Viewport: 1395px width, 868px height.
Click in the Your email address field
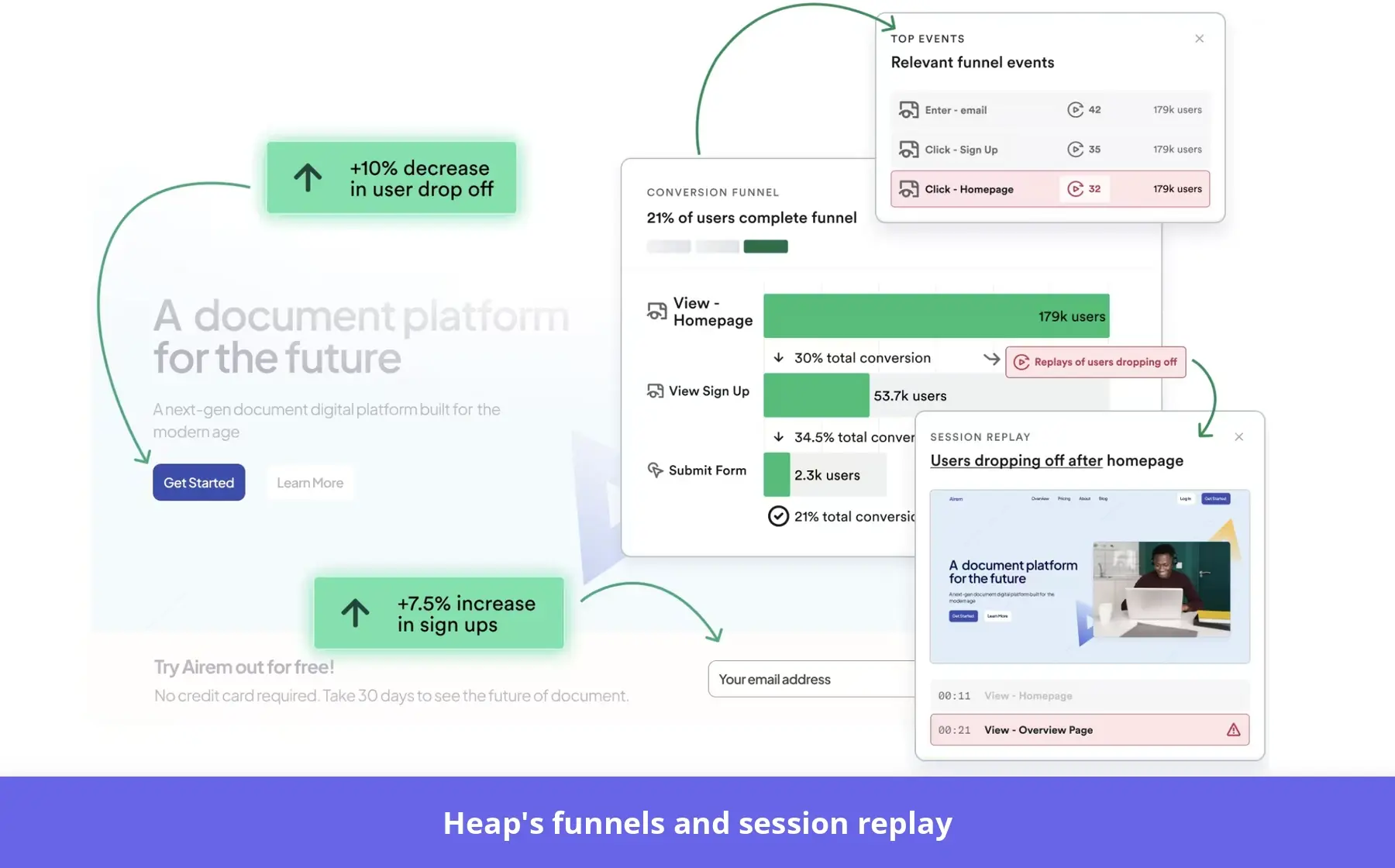pos(811,679)
